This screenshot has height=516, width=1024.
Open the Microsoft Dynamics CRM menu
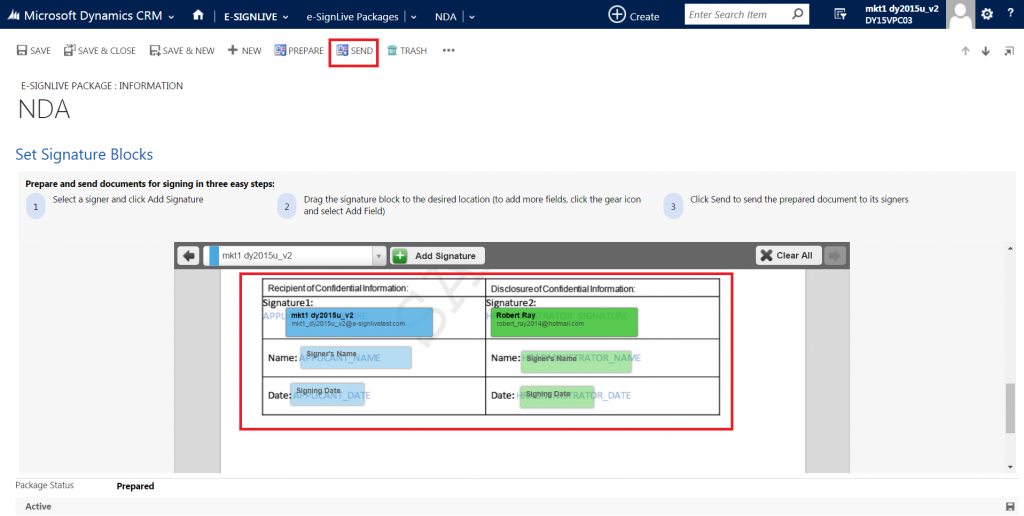click(x=93, y=16)
